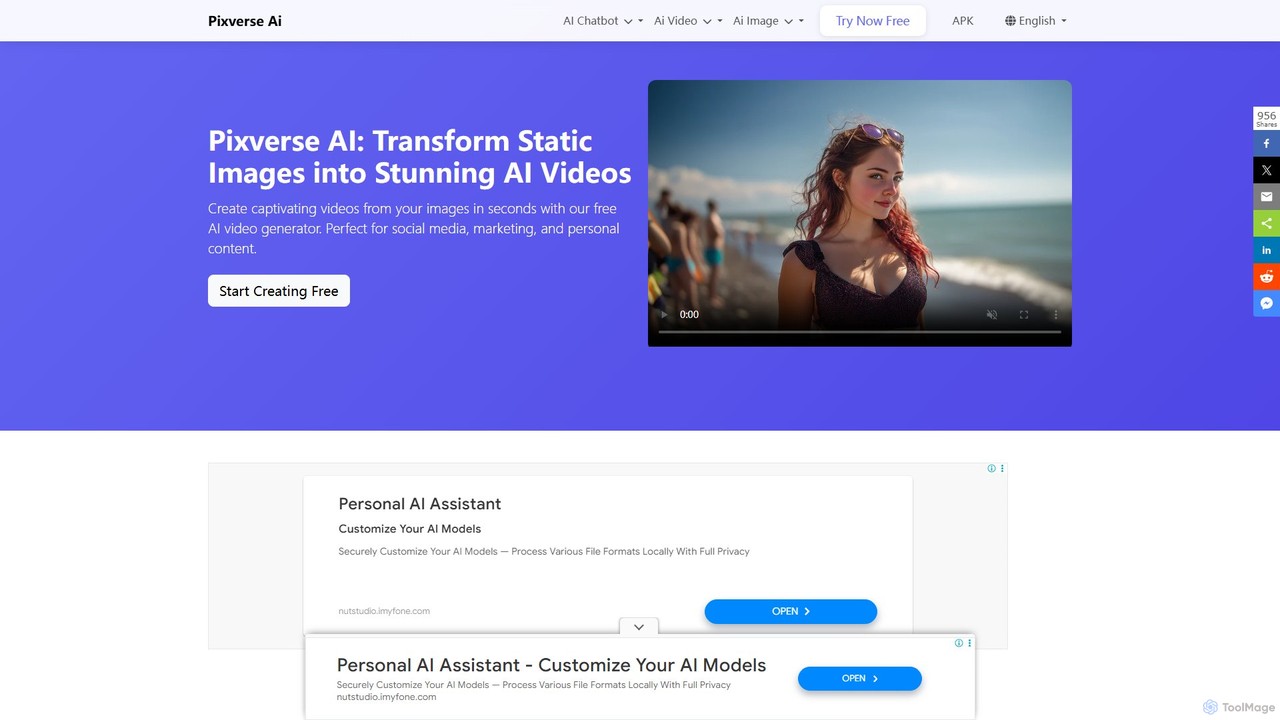
Task: Open video more-options menu (three dots)
Action: [1055, 314]
